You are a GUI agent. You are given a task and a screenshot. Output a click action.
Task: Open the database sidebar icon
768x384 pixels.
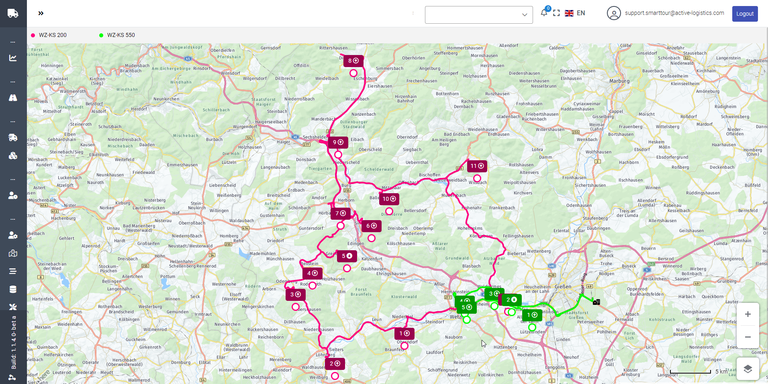click(13, 289)
